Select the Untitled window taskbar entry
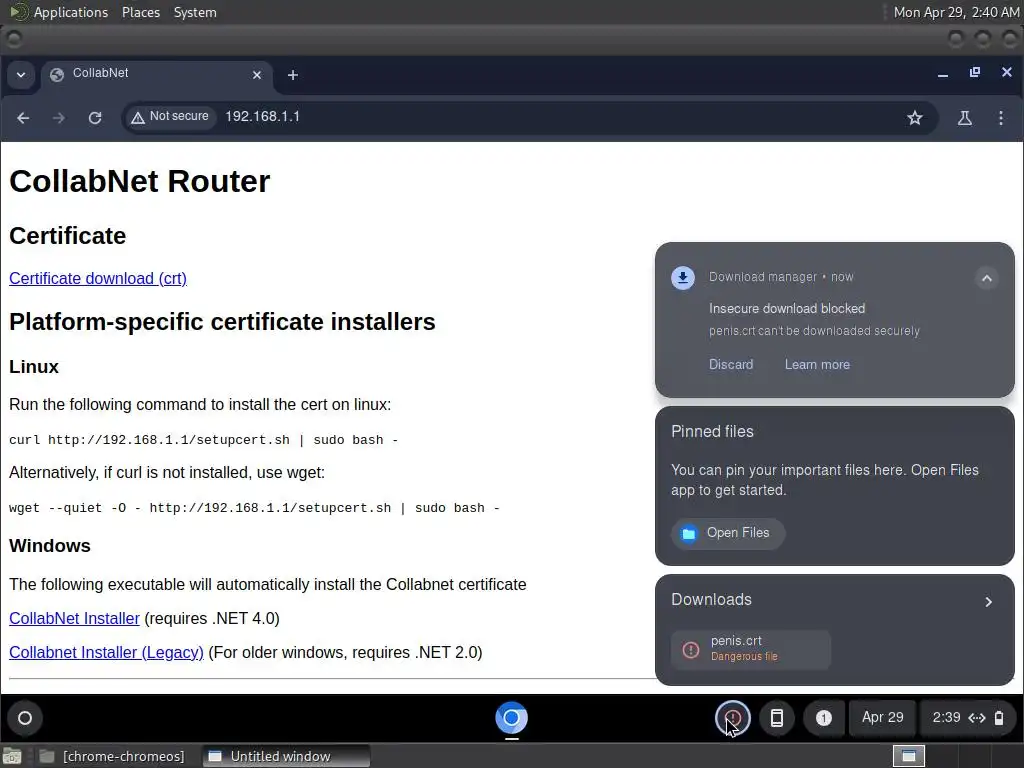Image resolution: width=1024 pixels, height=768 pixels. 285,756
